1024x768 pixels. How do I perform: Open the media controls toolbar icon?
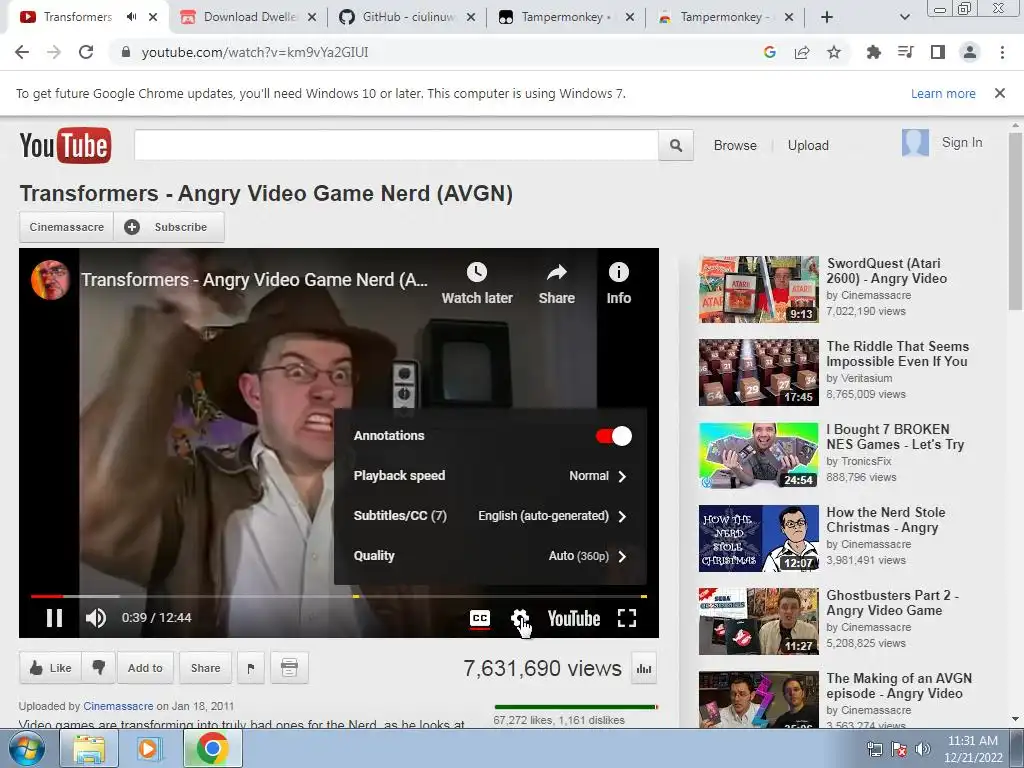(906, 52)
